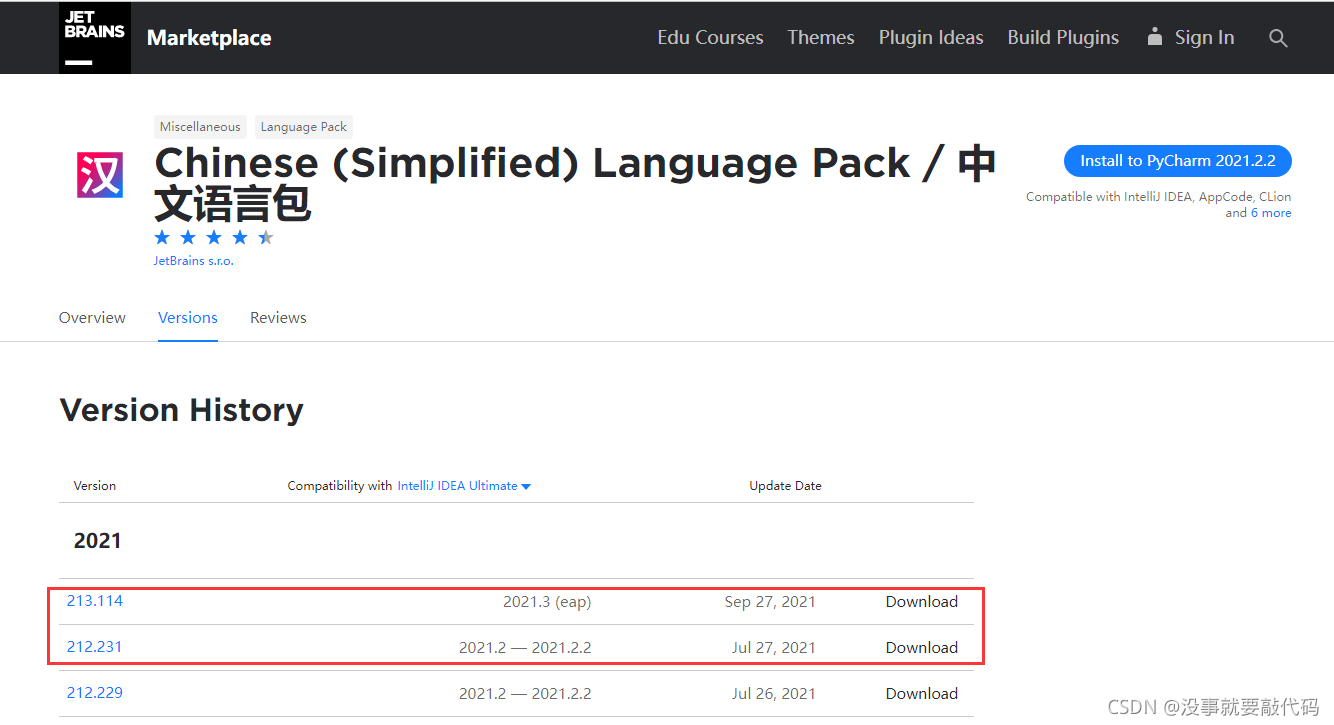Show the 6 more compatible products

click(1271, 213)
